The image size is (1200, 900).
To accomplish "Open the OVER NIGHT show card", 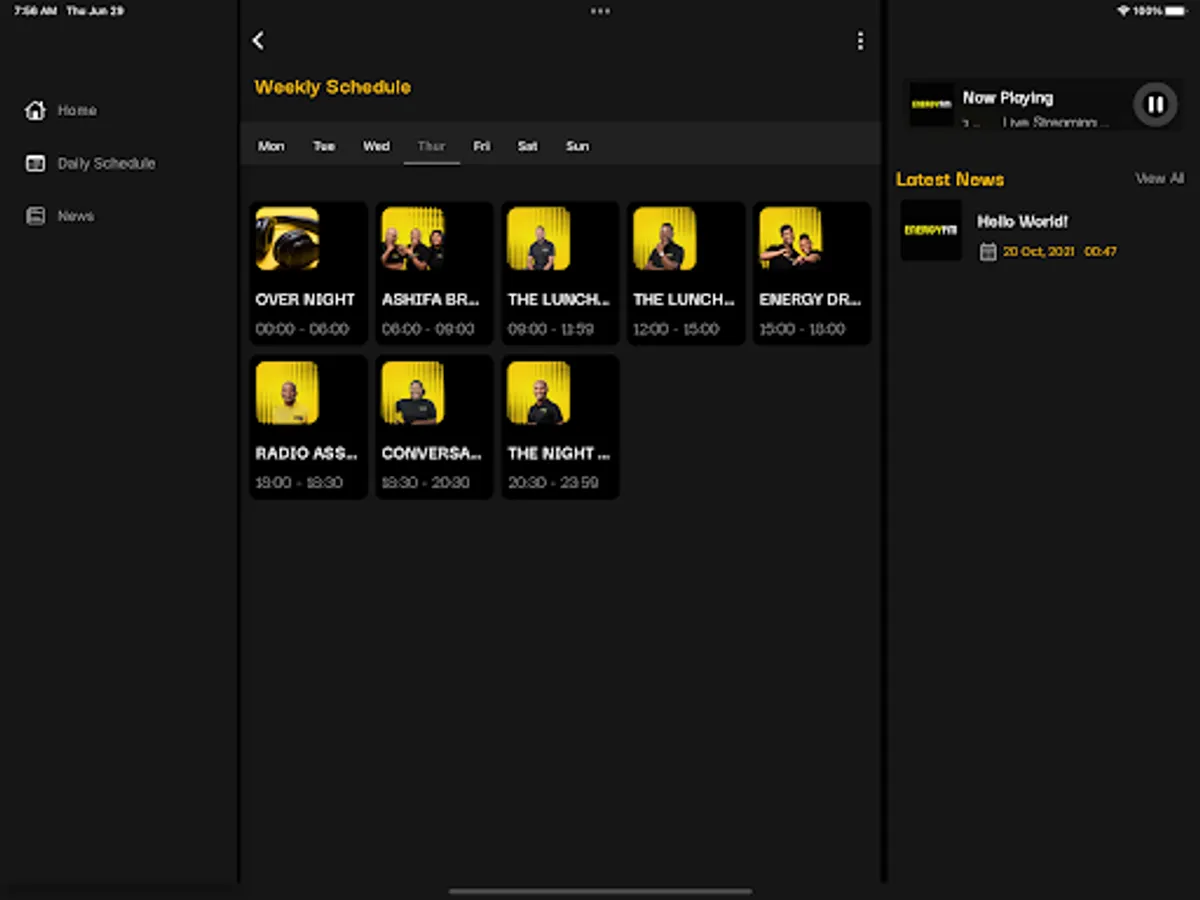I will [308, 273].
